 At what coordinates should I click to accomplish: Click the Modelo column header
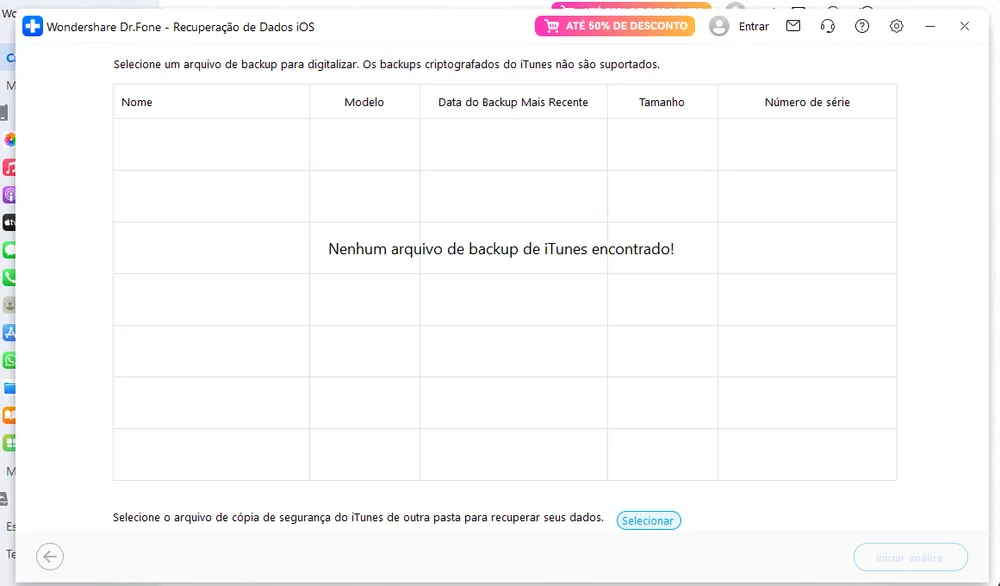click(364, 102)
